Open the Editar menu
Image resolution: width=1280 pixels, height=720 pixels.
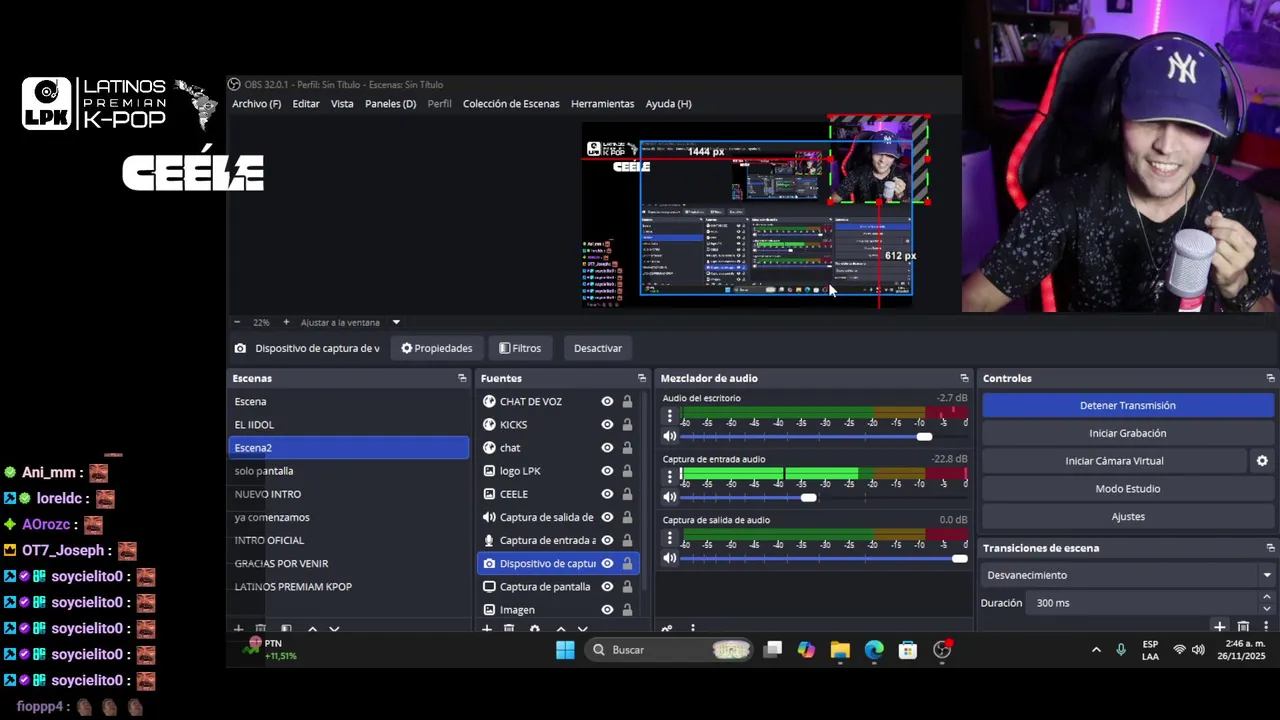pyautogui.click(x=306, y=103)
